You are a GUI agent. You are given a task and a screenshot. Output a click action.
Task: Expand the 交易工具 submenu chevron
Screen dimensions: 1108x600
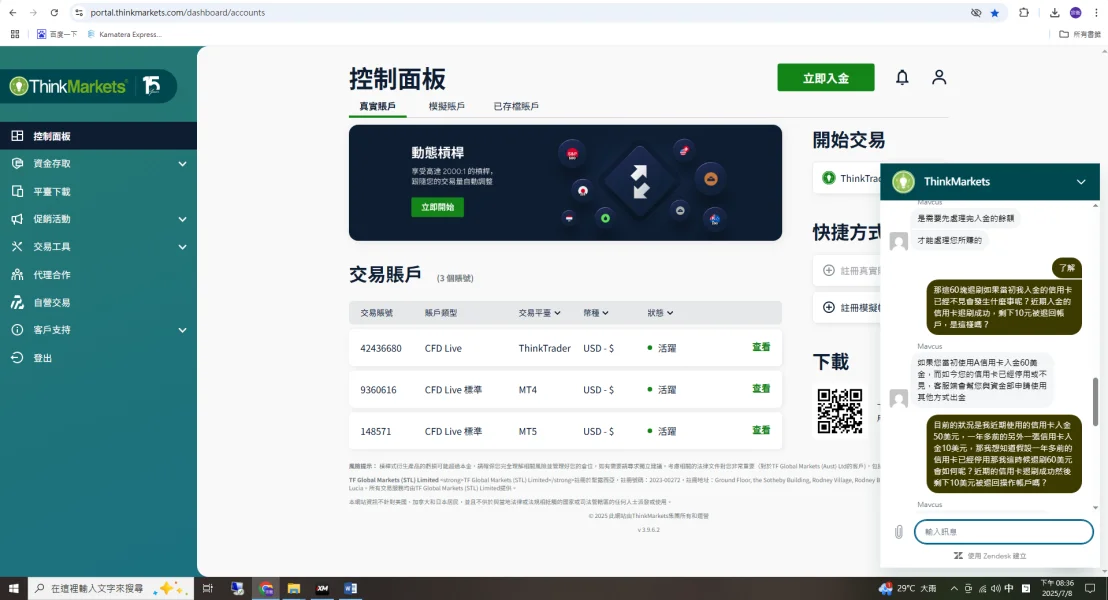click(x=182, y=247)
